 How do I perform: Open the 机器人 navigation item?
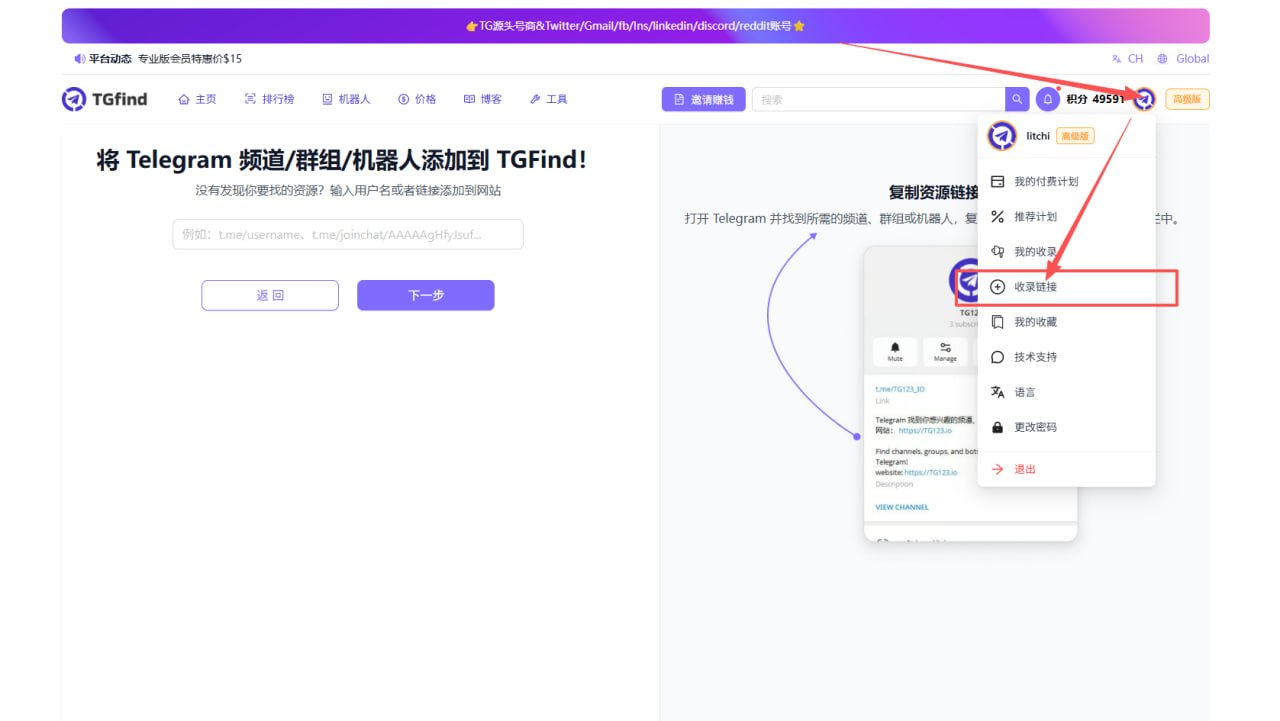coord(346,99)
